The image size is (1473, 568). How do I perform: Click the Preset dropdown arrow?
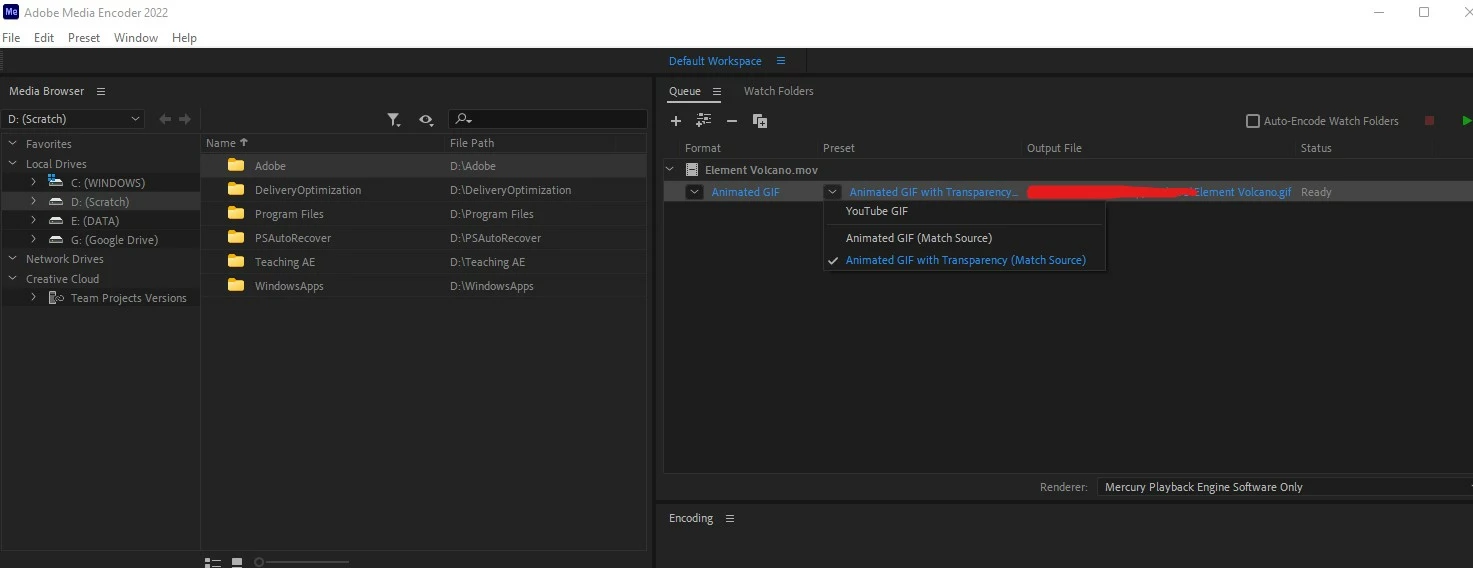pos(832,192)
